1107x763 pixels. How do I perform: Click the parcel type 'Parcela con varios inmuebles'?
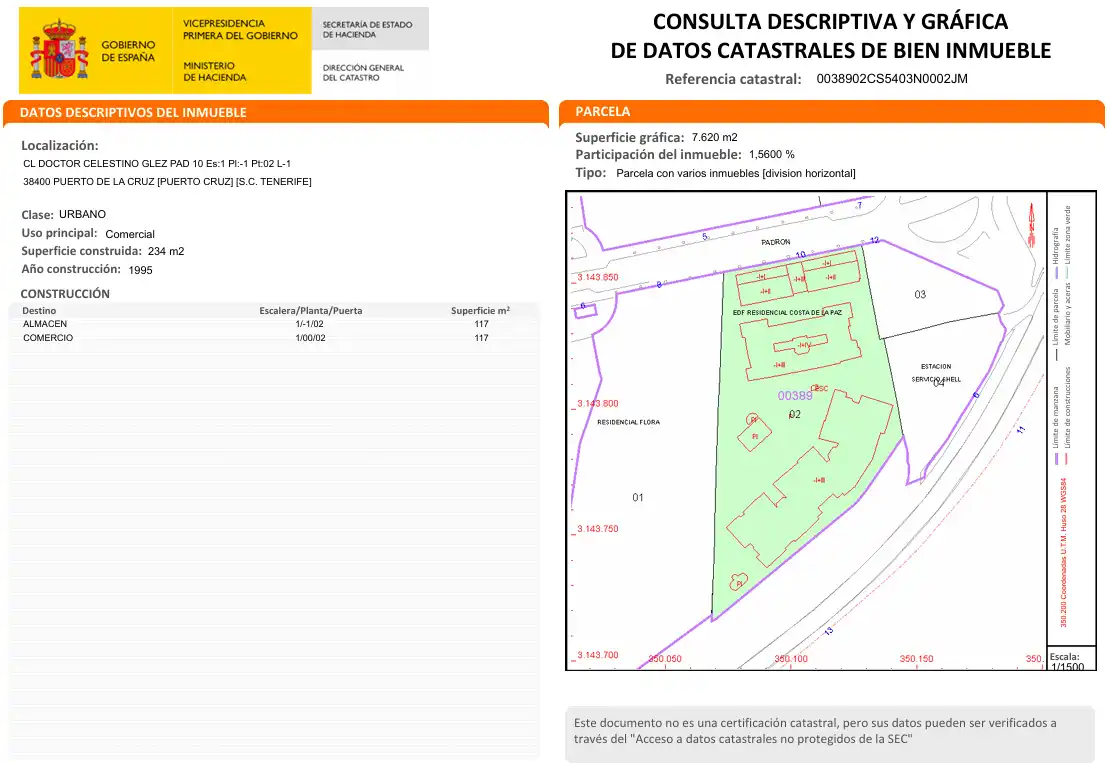click(736, 174)
